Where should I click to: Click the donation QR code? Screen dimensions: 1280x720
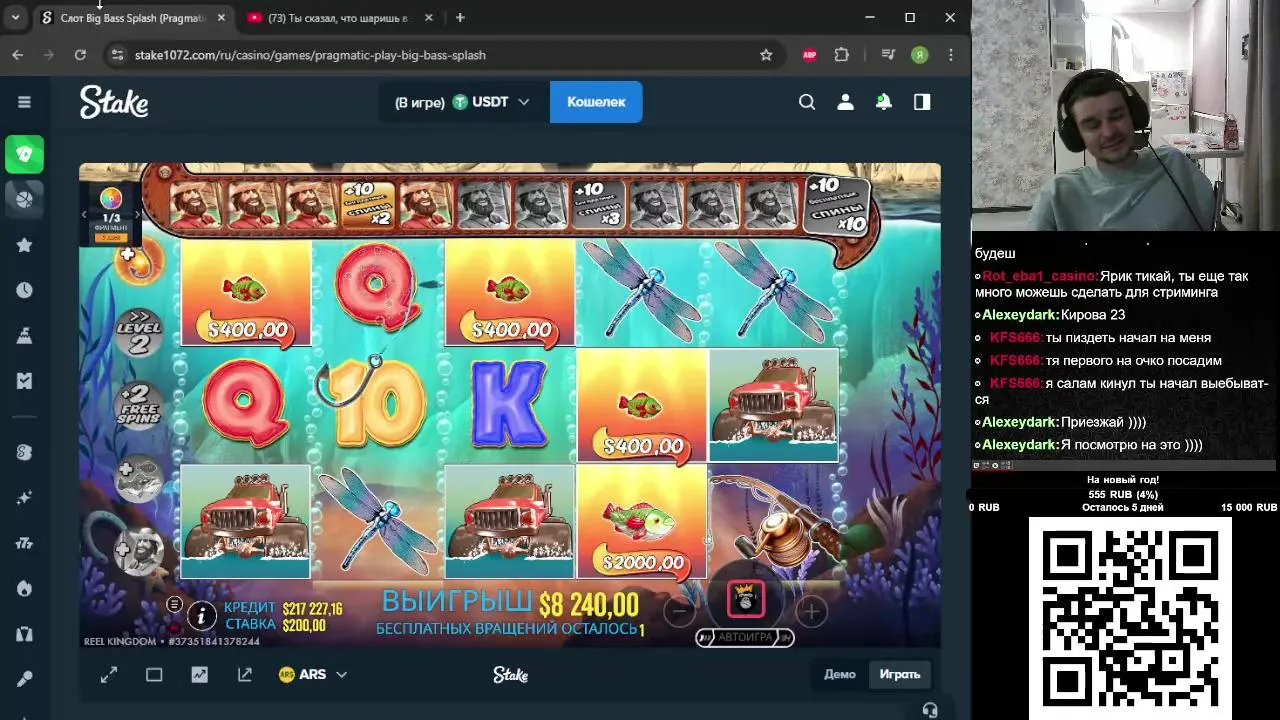coord(1130,618)
